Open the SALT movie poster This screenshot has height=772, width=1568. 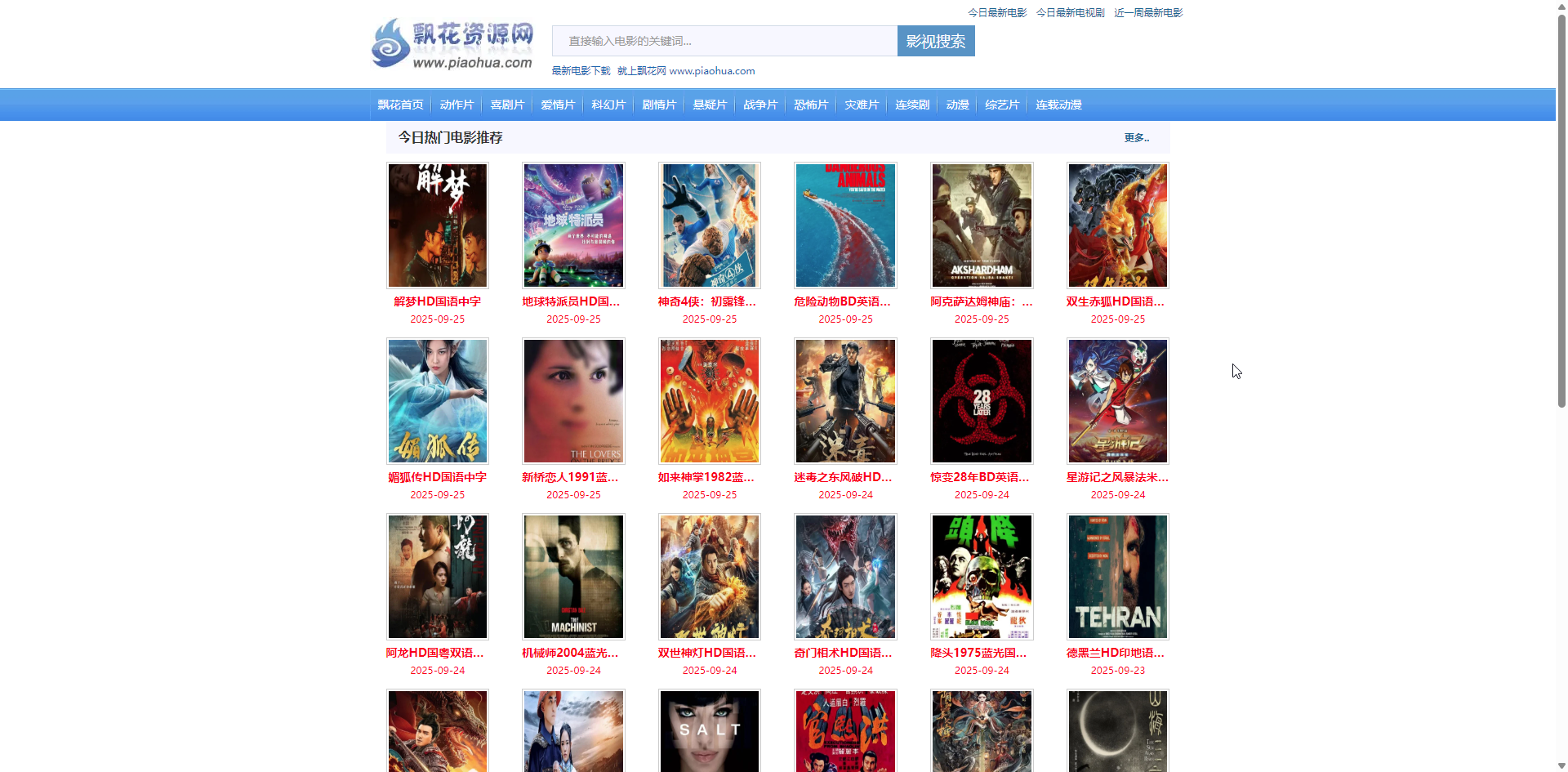[710, 731]
